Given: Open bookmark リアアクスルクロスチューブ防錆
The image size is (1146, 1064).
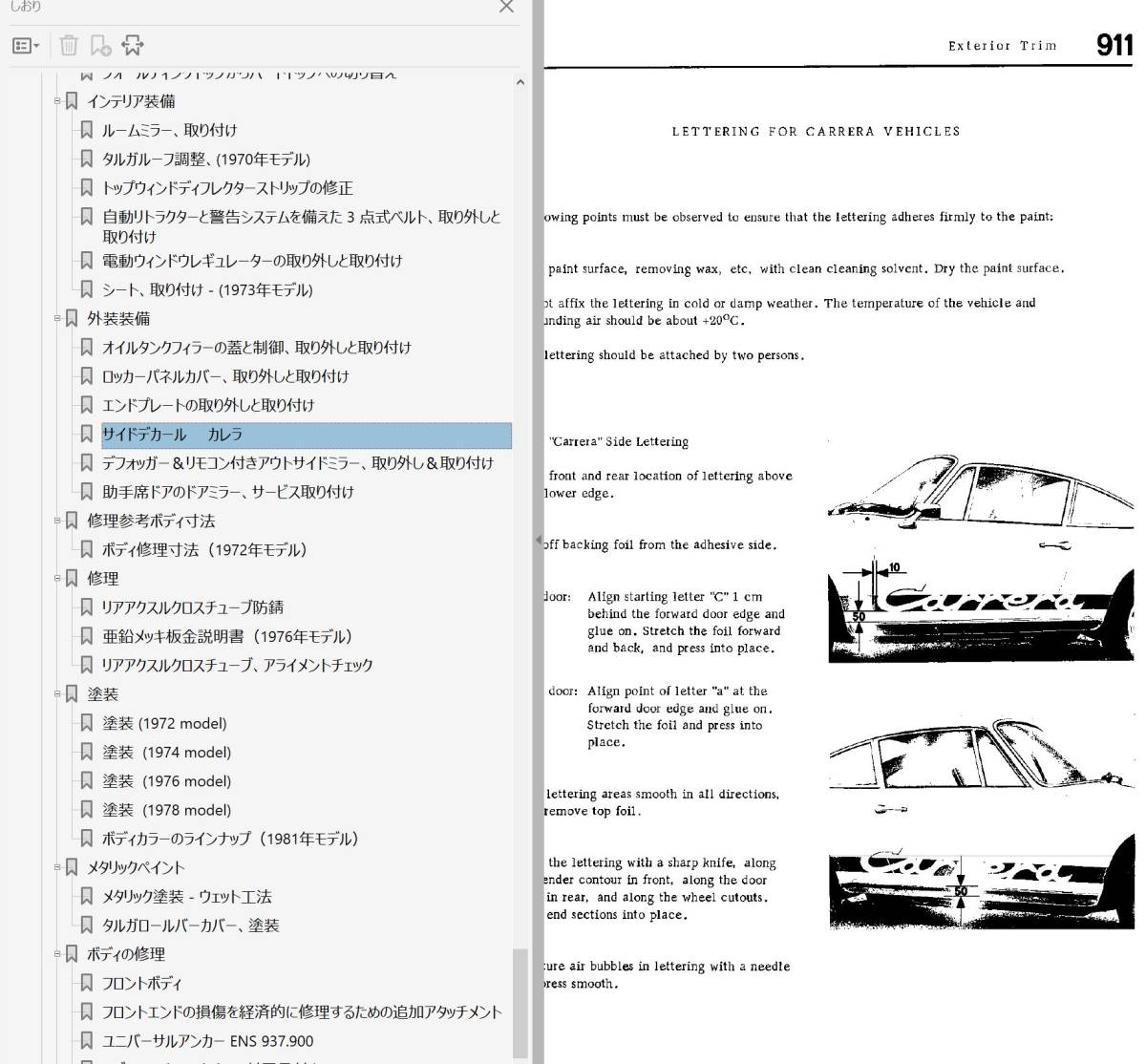Looking at the screenshot, I should click(192, 607).
